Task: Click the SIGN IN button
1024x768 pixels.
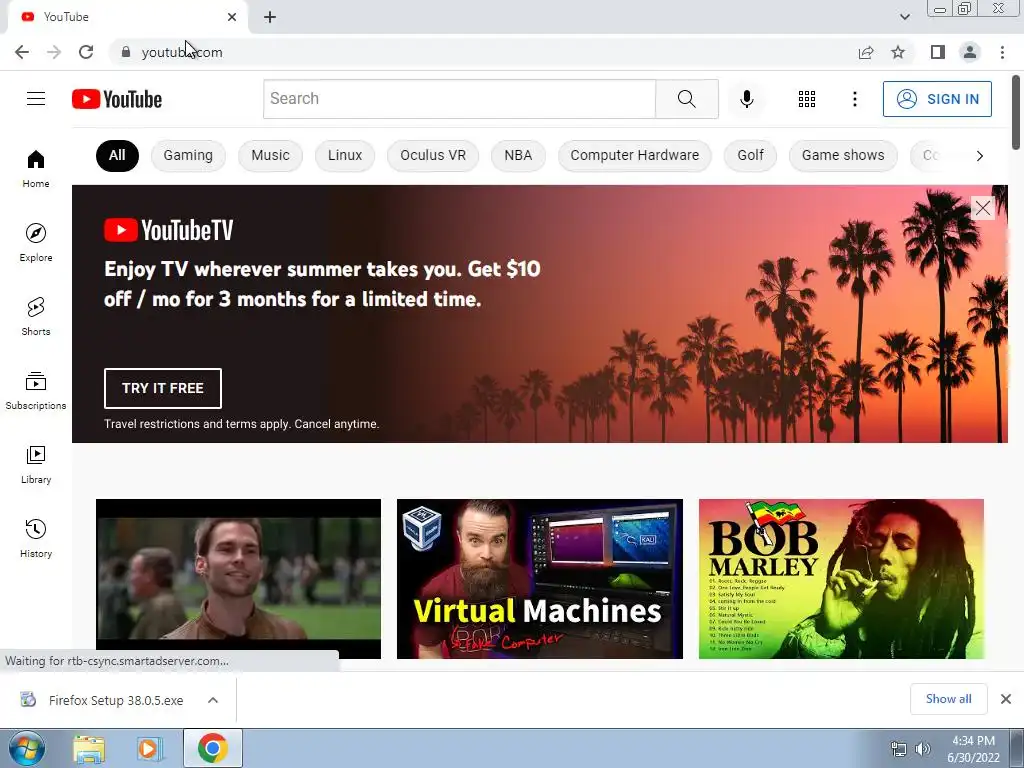Action: coord(937,99)
